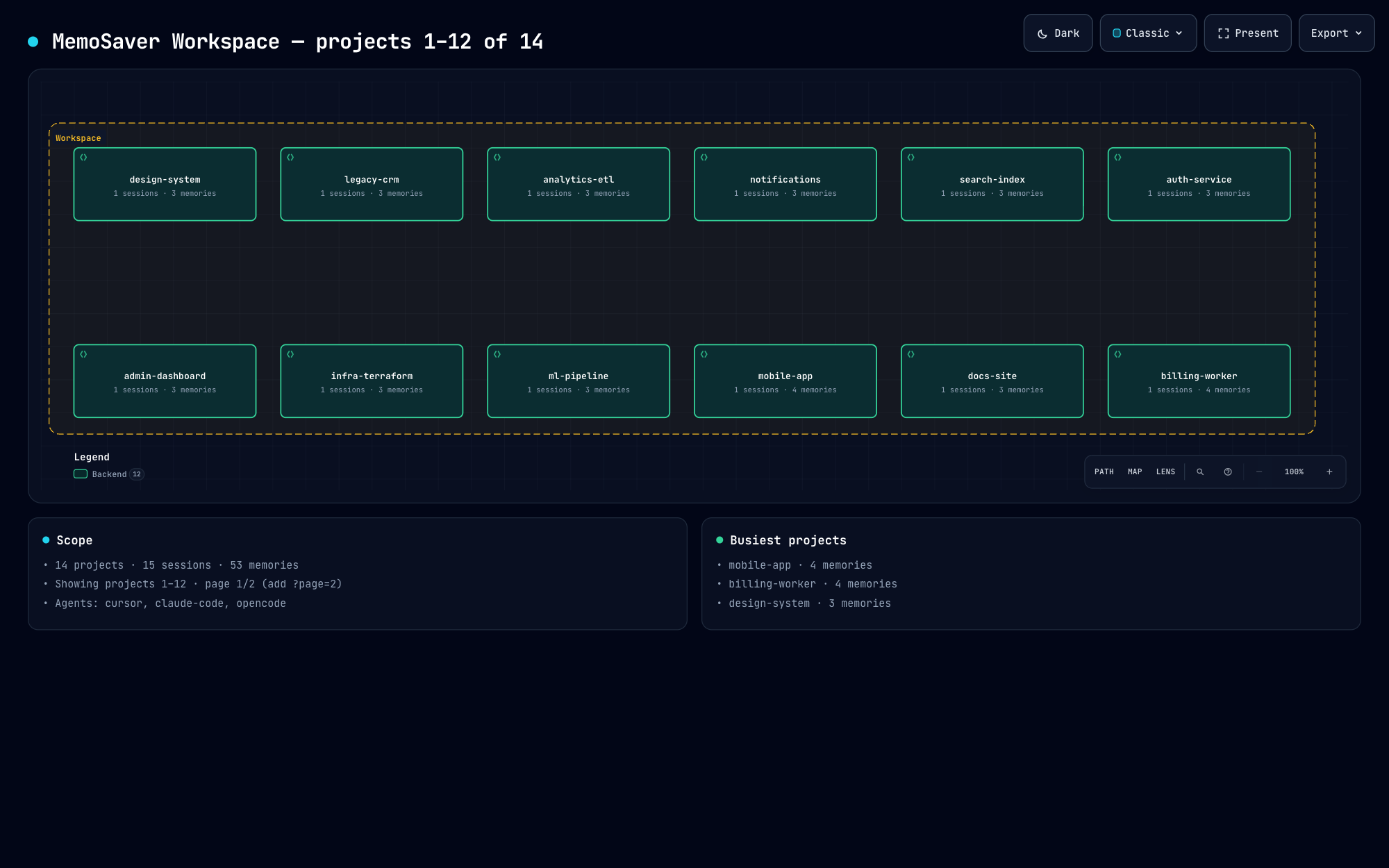Click the Backend legend color swatch
Screen dimensions: 1389x868
[x=81, y=474]
